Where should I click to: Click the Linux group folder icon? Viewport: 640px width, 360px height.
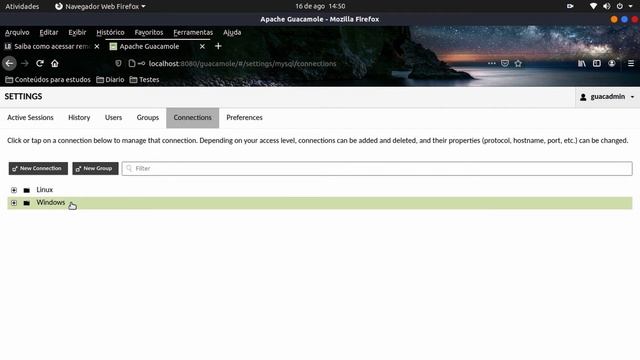(27, 190)
